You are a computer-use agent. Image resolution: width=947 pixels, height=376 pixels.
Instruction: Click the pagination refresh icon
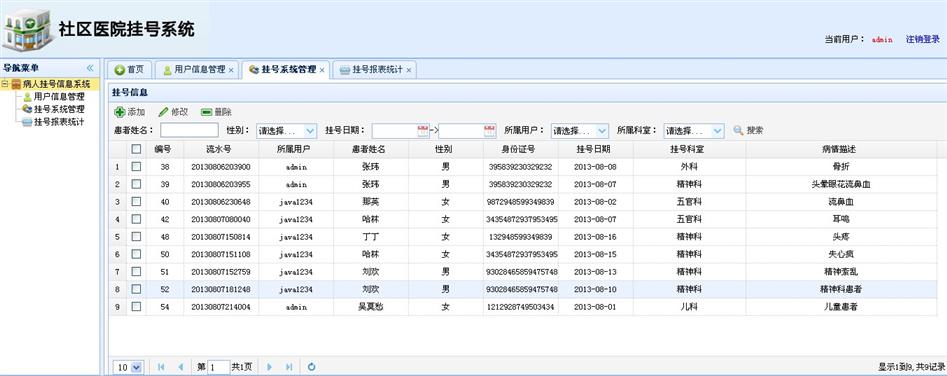coord(312,366)
